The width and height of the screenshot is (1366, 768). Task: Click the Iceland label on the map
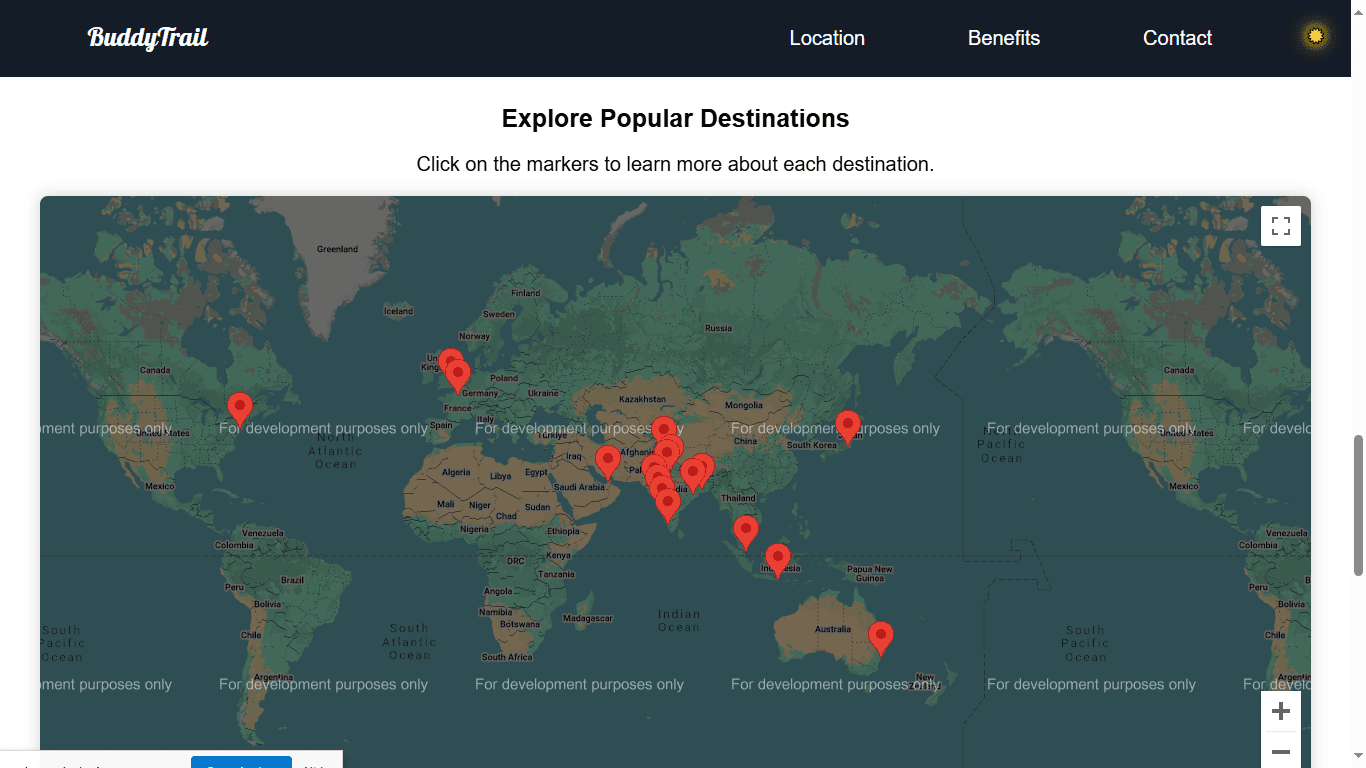pos(398,311)
